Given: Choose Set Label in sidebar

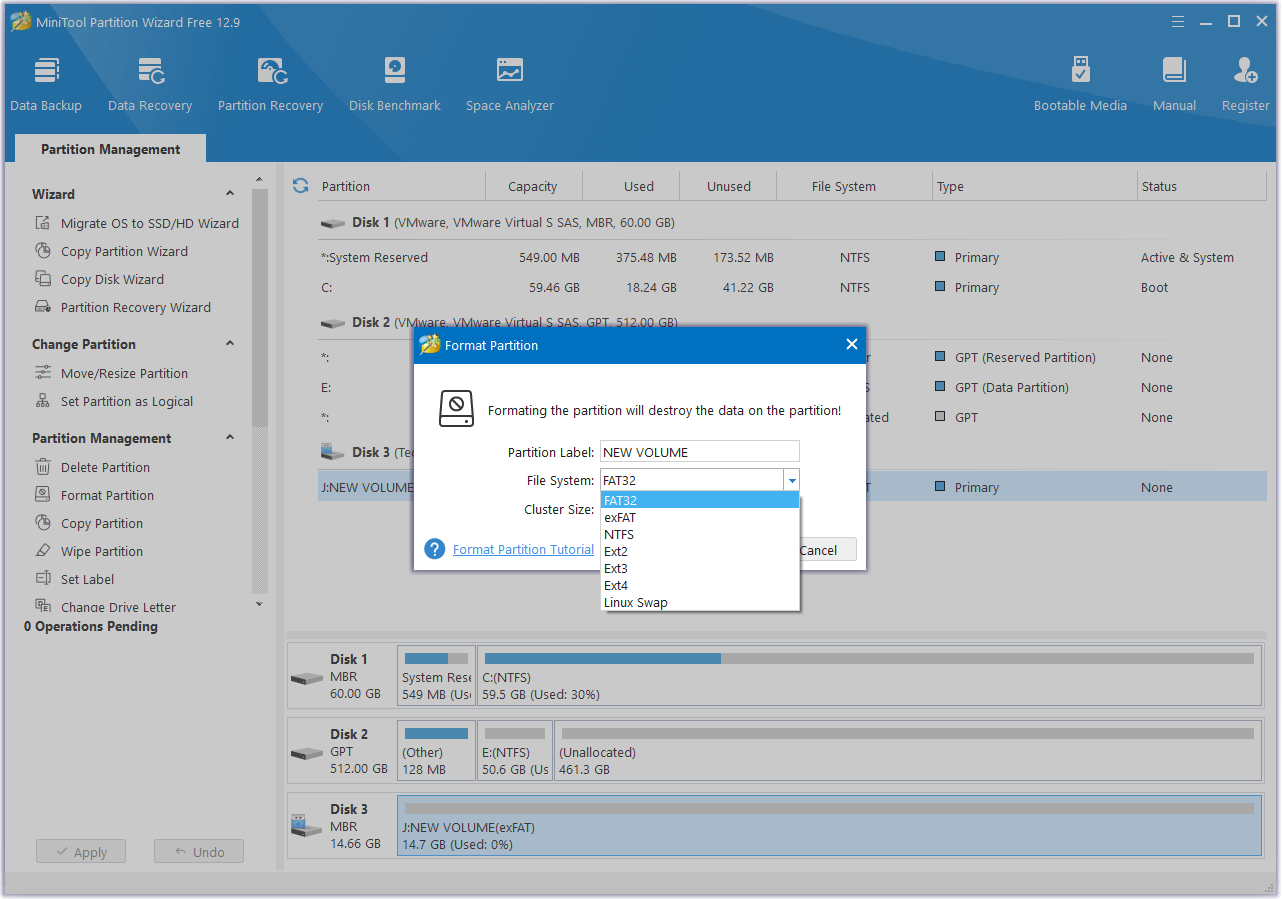Looking at the screenshot, I should tap(75, 579).
